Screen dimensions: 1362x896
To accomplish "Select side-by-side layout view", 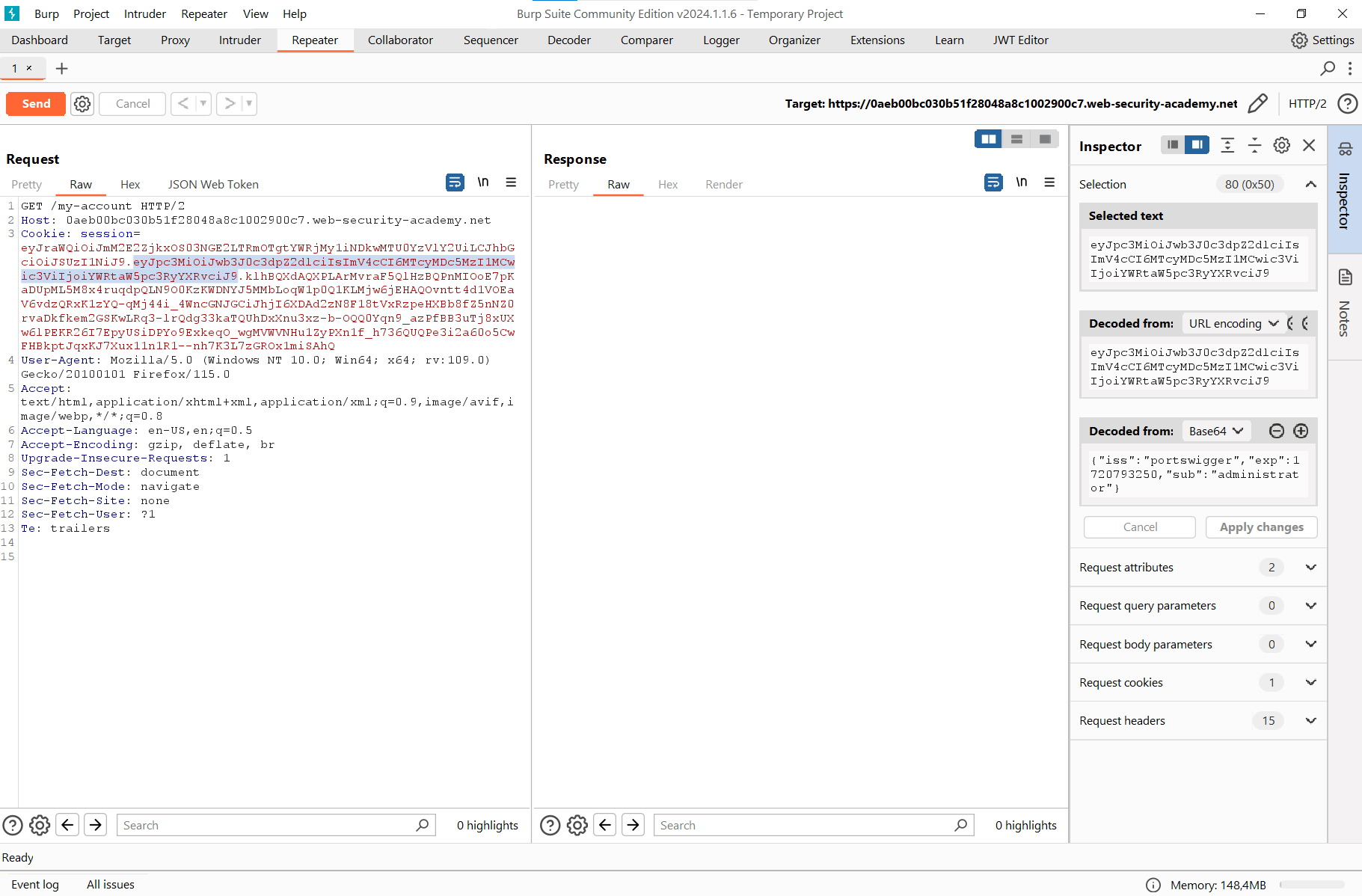I will coord(989,139).
